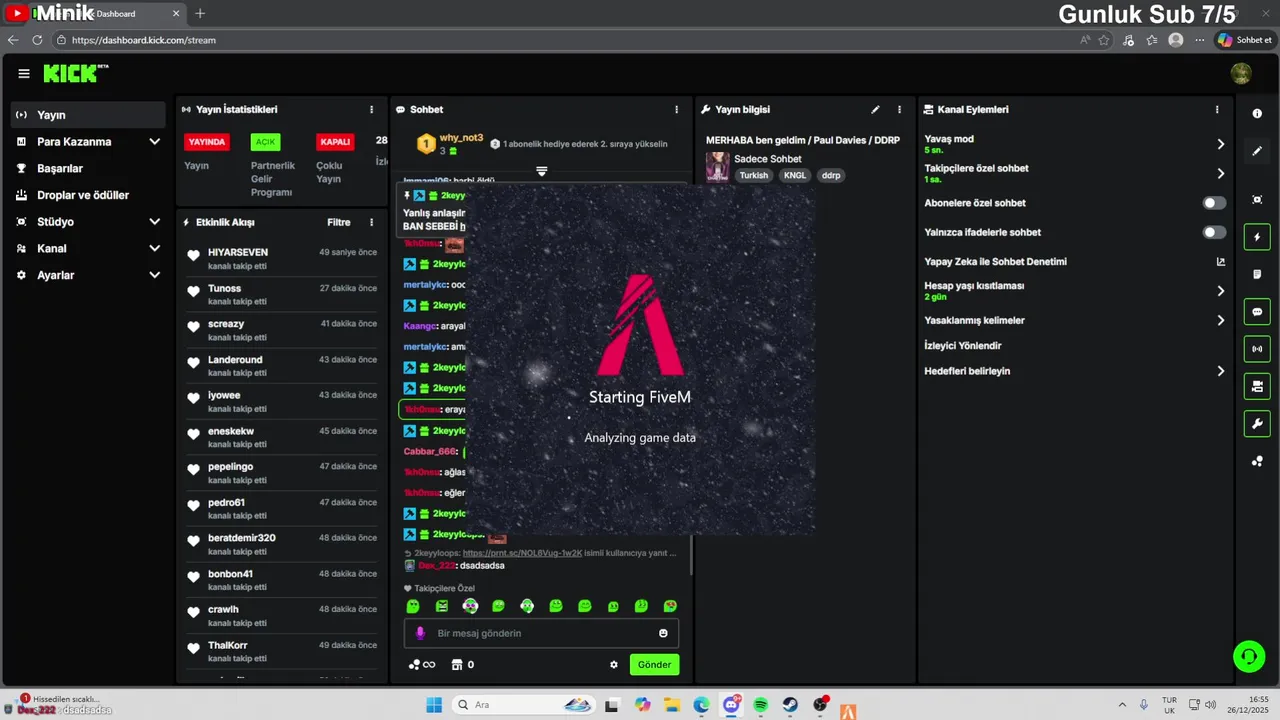1280x720 pixels.
Task: Open the info icon on the right rail
Action: pos(1257,114)
